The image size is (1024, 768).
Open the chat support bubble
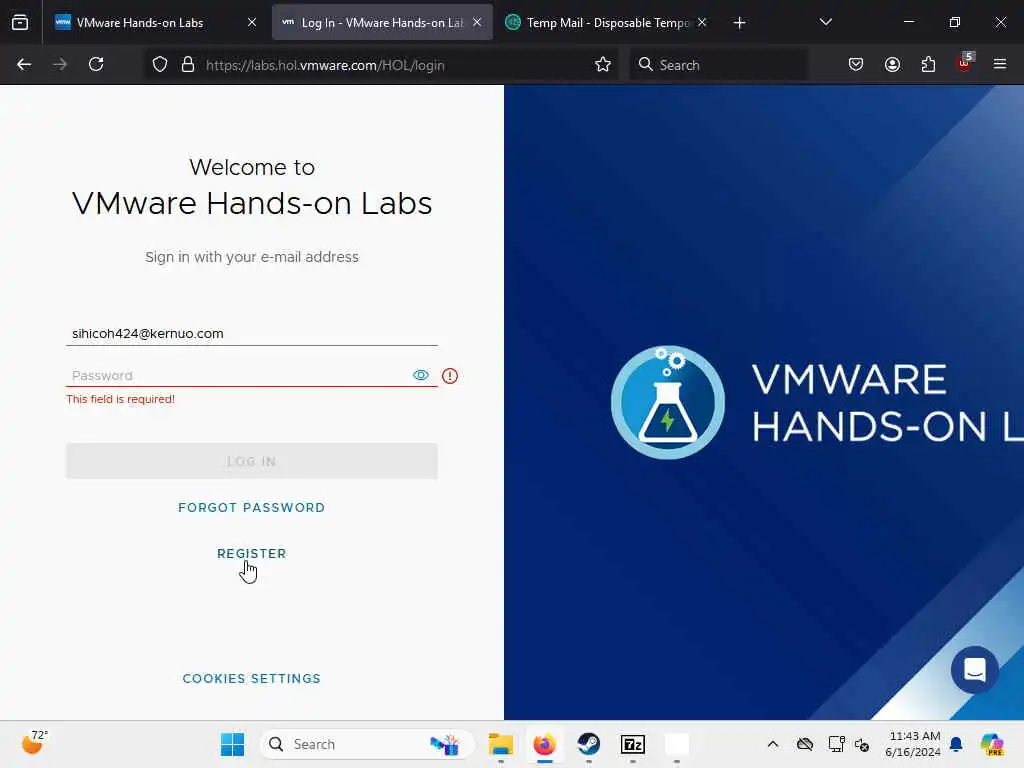tap(974, 669)
